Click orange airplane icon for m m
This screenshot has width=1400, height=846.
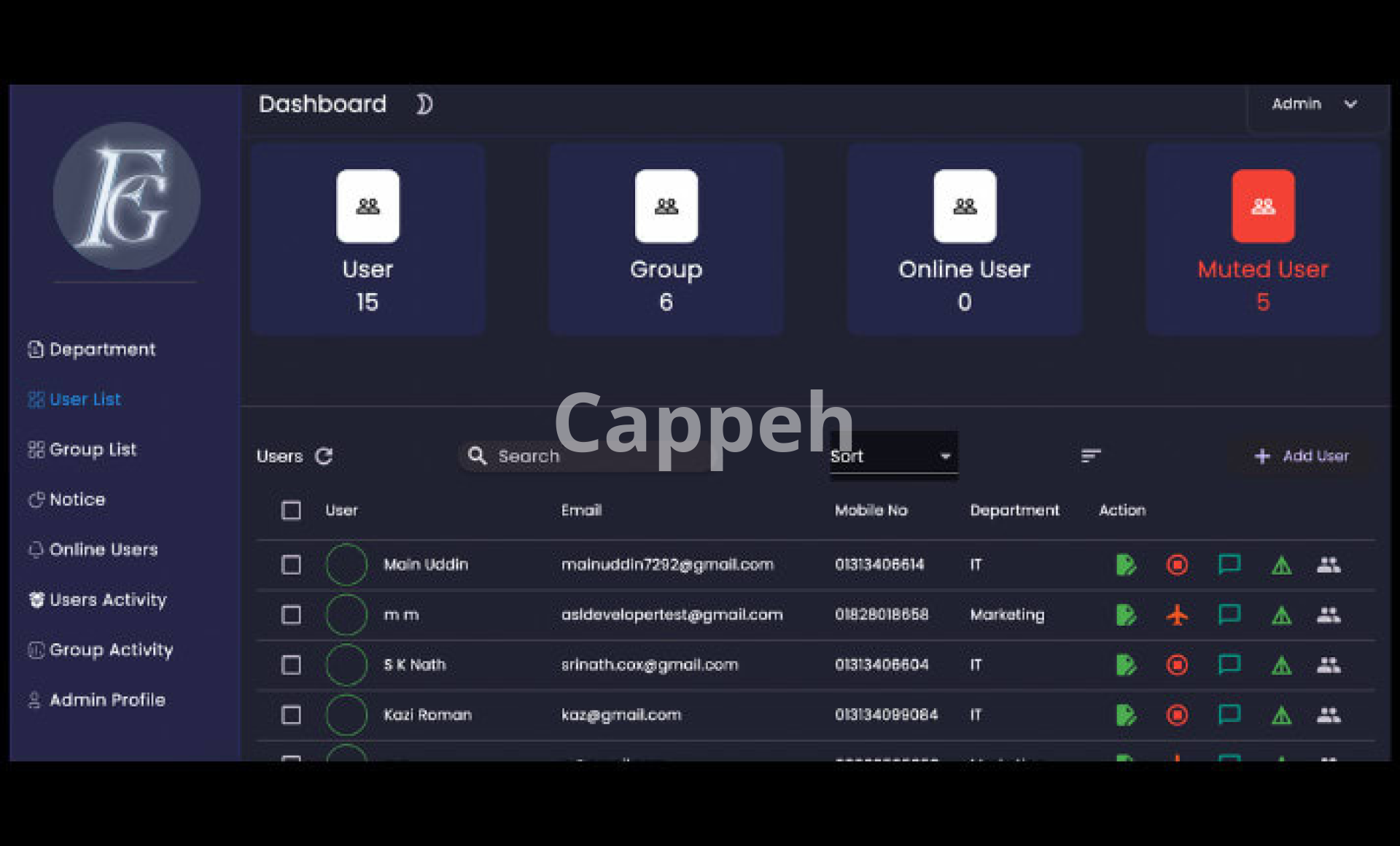[x=1177, y=615]
